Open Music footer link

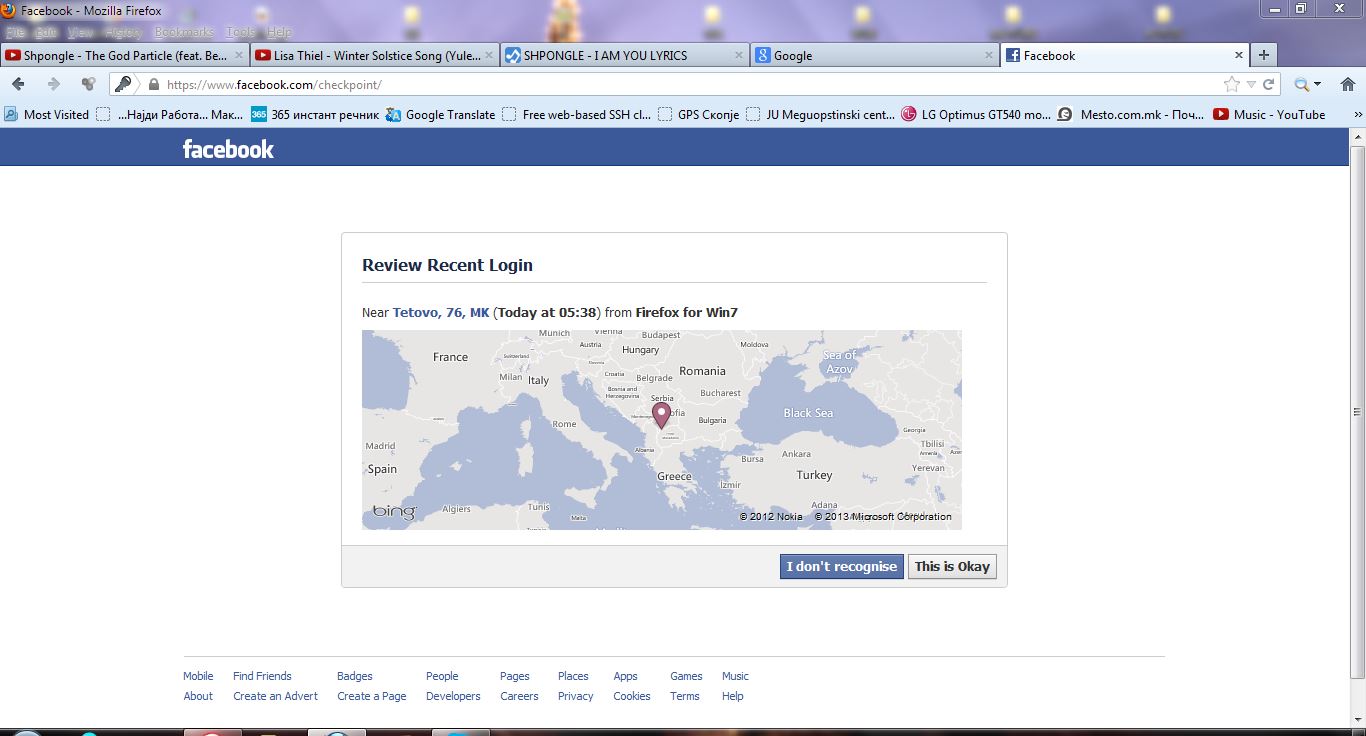(735, 676)
